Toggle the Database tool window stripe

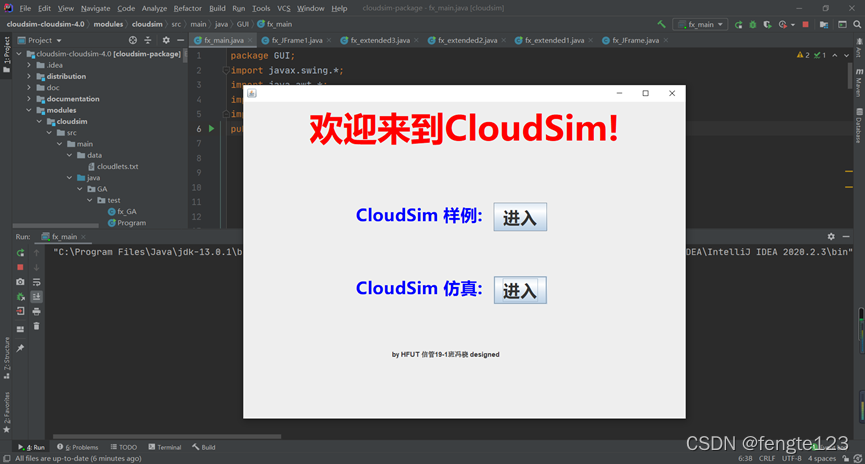pyautogui.click(x=859, y=126)
